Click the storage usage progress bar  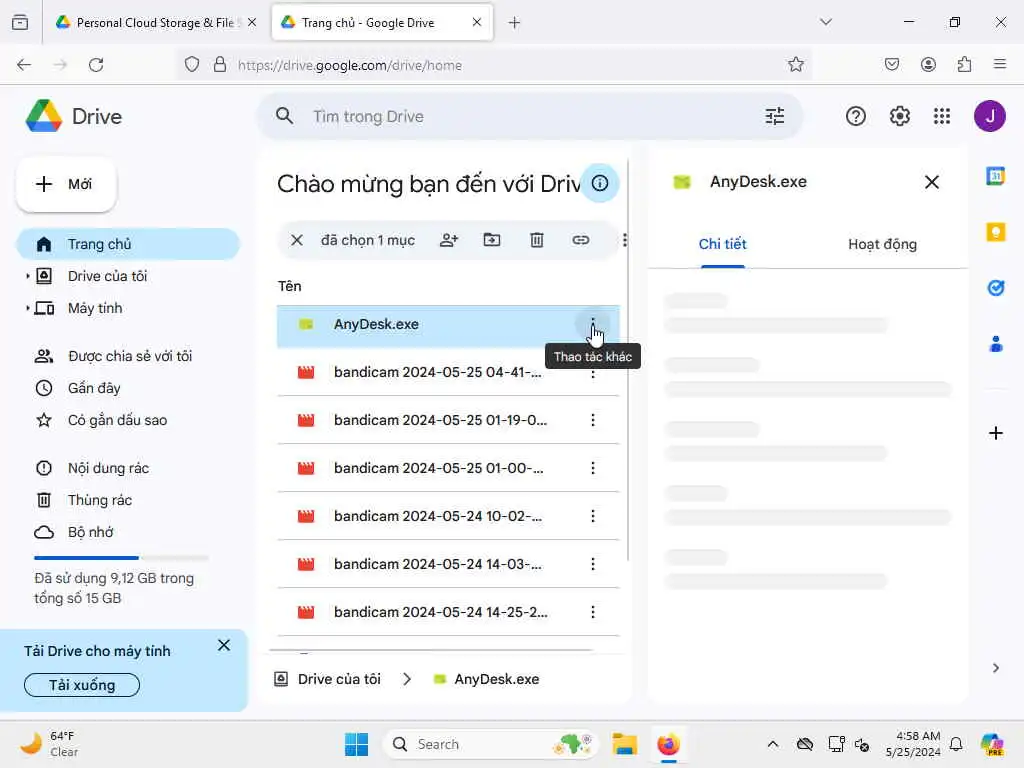pos(121,558)
